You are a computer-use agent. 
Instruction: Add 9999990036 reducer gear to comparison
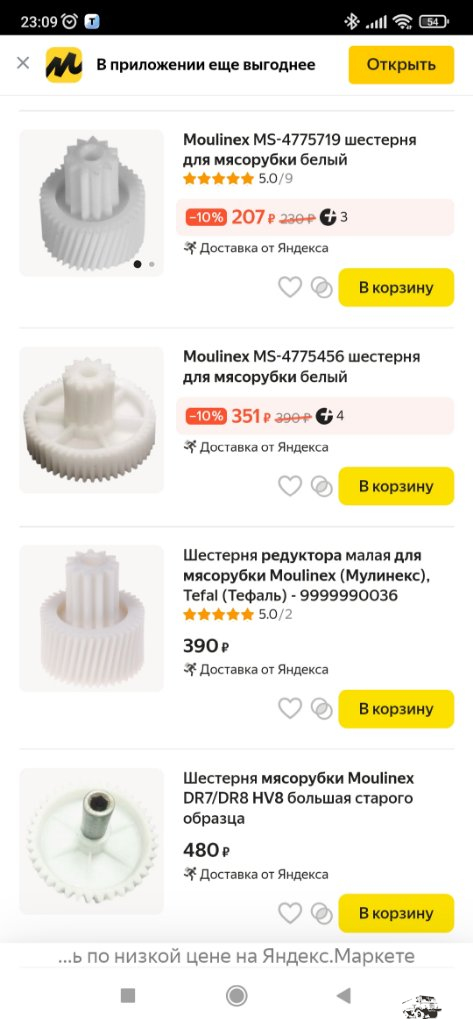click(x=321, y=709)
